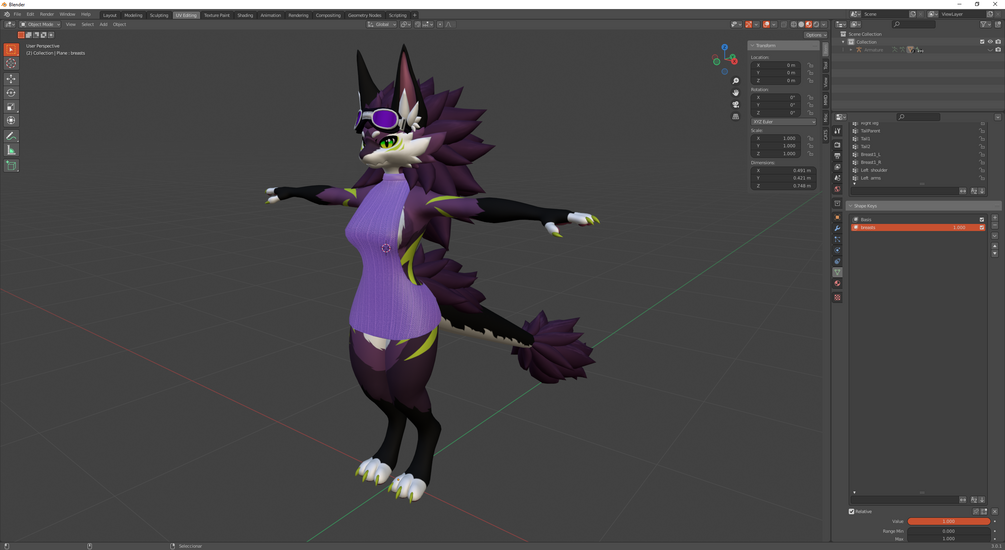
Task: Move shape key down arrow button
Action: tap(995, 254)
